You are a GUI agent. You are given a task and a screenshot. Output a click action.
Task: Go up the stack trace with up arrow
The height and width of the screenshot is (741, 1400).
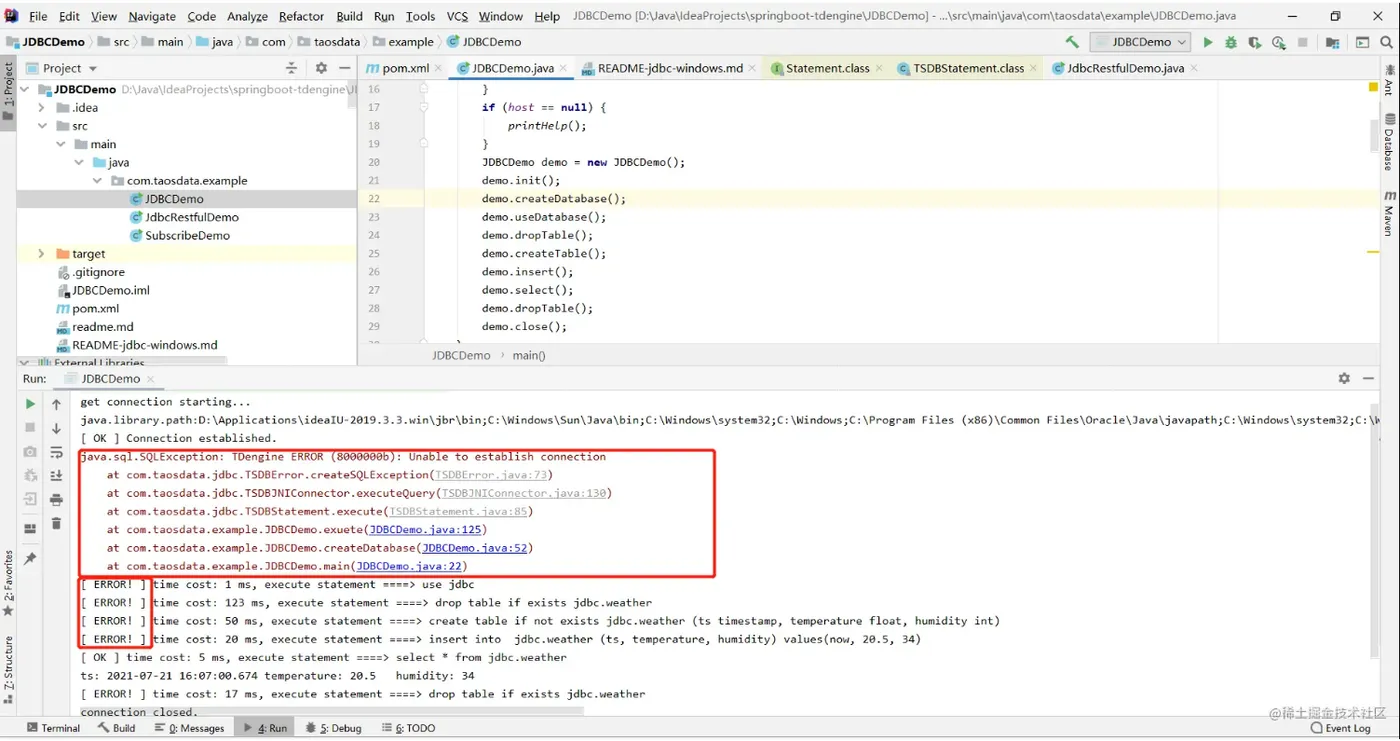(x=56, y=404)
